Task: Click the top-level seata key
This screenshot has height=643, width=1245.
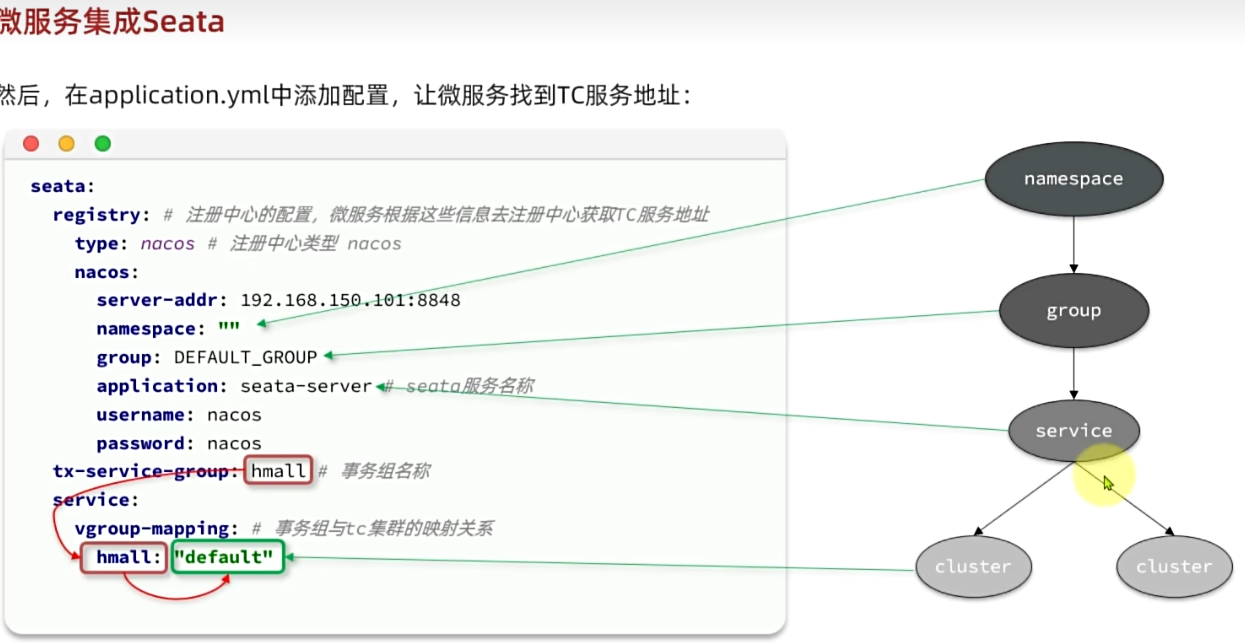Action: [62, 186]
